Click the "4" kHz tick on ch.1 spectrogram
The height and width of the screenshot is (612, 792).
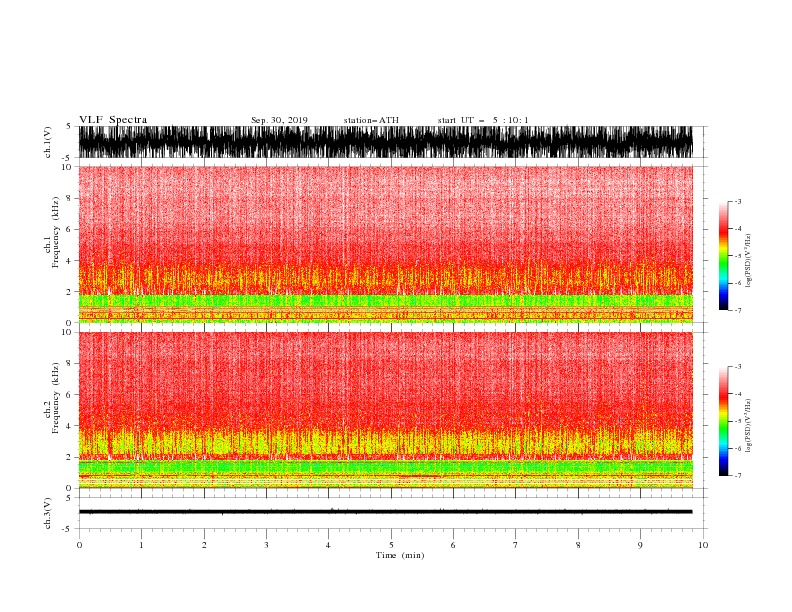69,261
